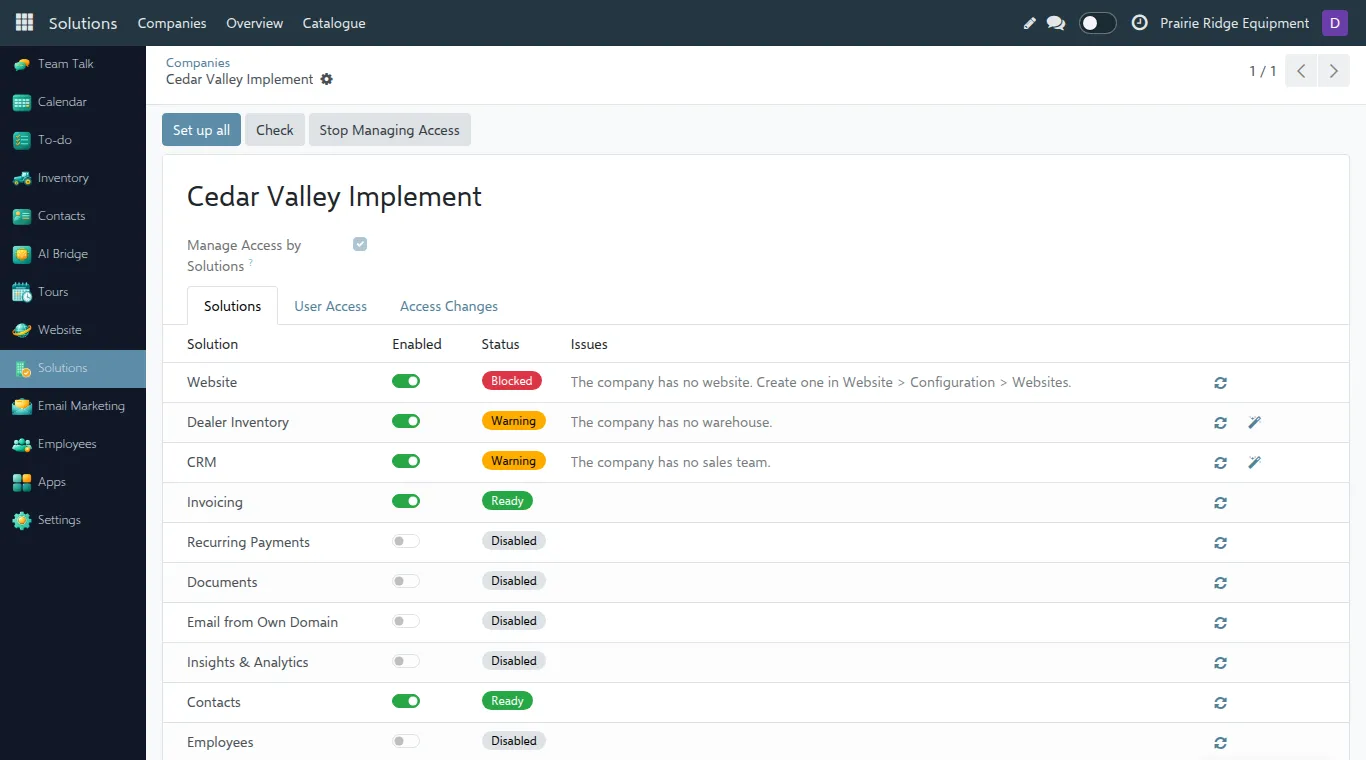Click the pencil edit icon in top bar
Viewport: 1366px width, 760px height.
(x=1030, y=23)
